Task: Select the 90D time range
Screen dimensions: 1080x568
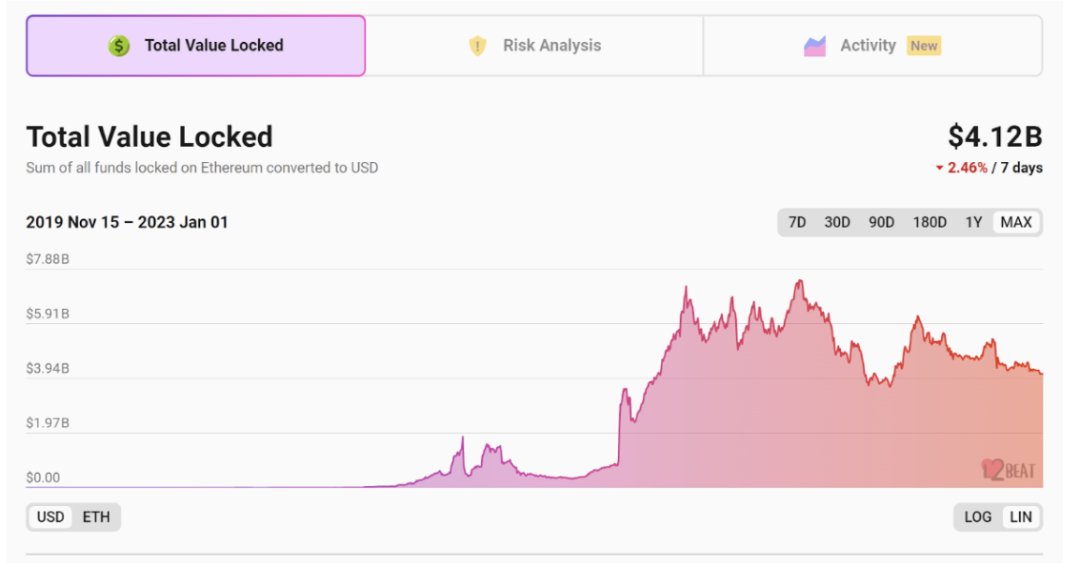Action: tap(881, 222)
